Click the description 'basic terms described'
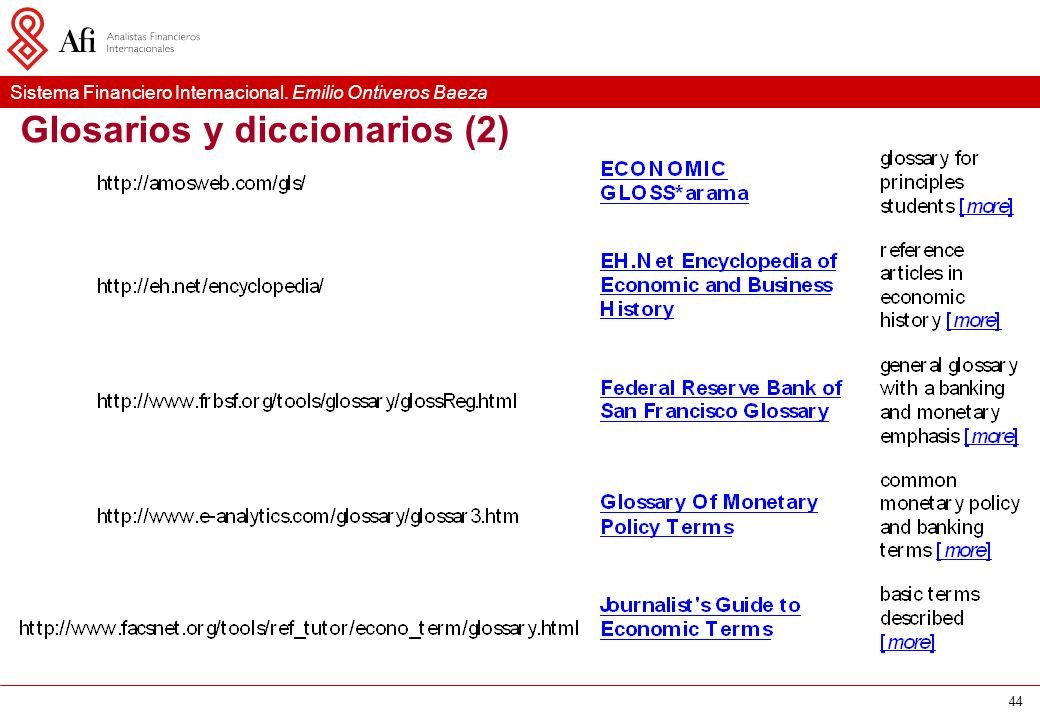This screenshot has height=720, width=1040. tap(930, 606)
